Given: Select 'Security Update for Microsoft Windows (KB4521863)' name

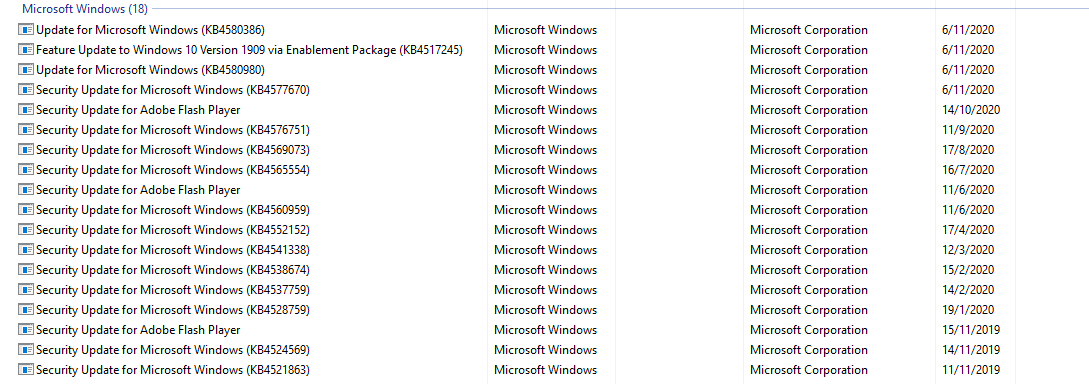Looking at the screenshot, I should [x=173, y=370].
